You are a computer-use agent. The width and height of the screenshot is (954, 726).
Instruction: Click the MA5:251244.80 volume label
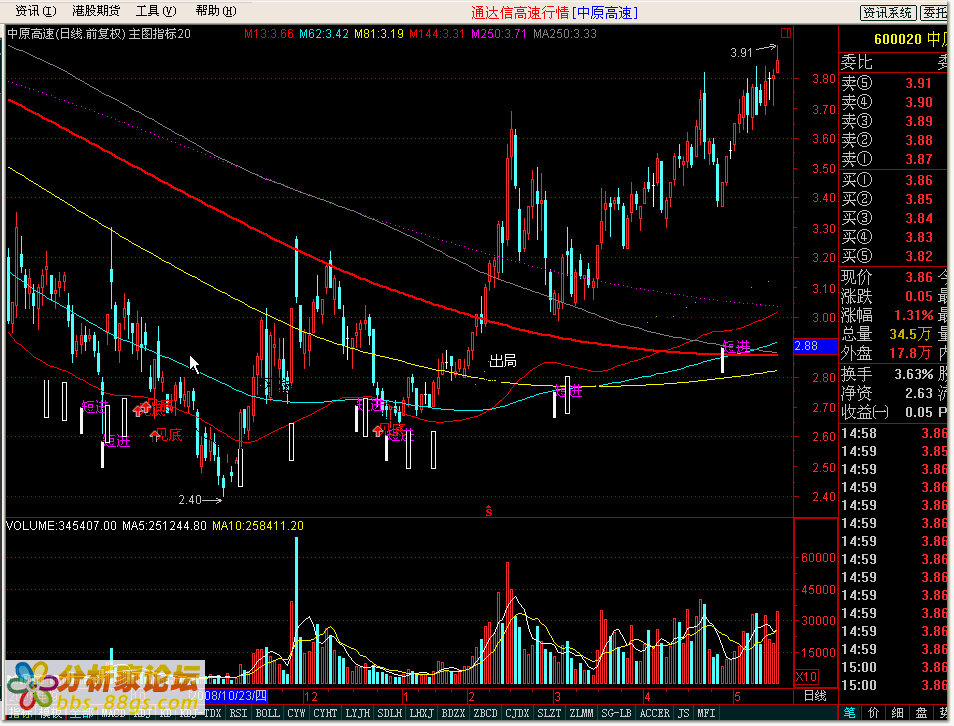tap(164, 526)
